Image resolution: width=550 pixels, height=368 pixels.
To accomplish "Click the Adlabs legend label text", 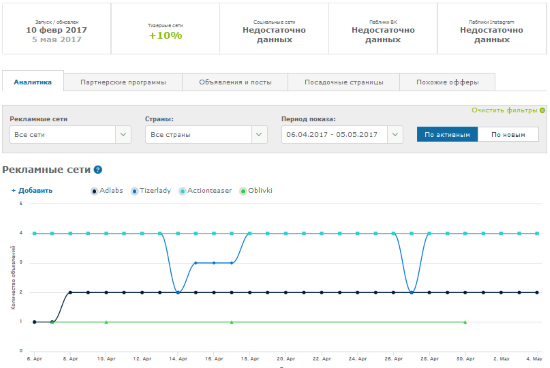I will tap(111, 190).
